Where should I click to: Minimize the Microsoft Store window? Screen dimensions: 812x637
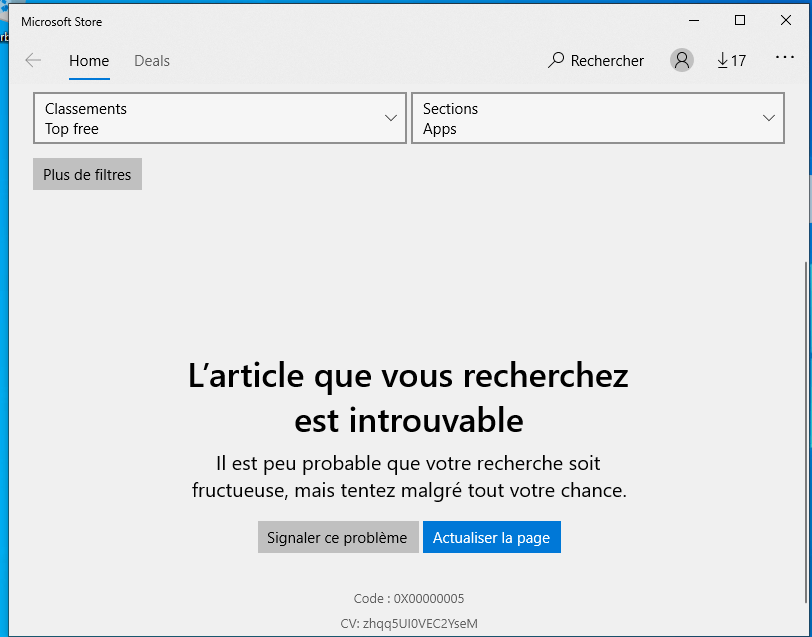coord(694,21)
